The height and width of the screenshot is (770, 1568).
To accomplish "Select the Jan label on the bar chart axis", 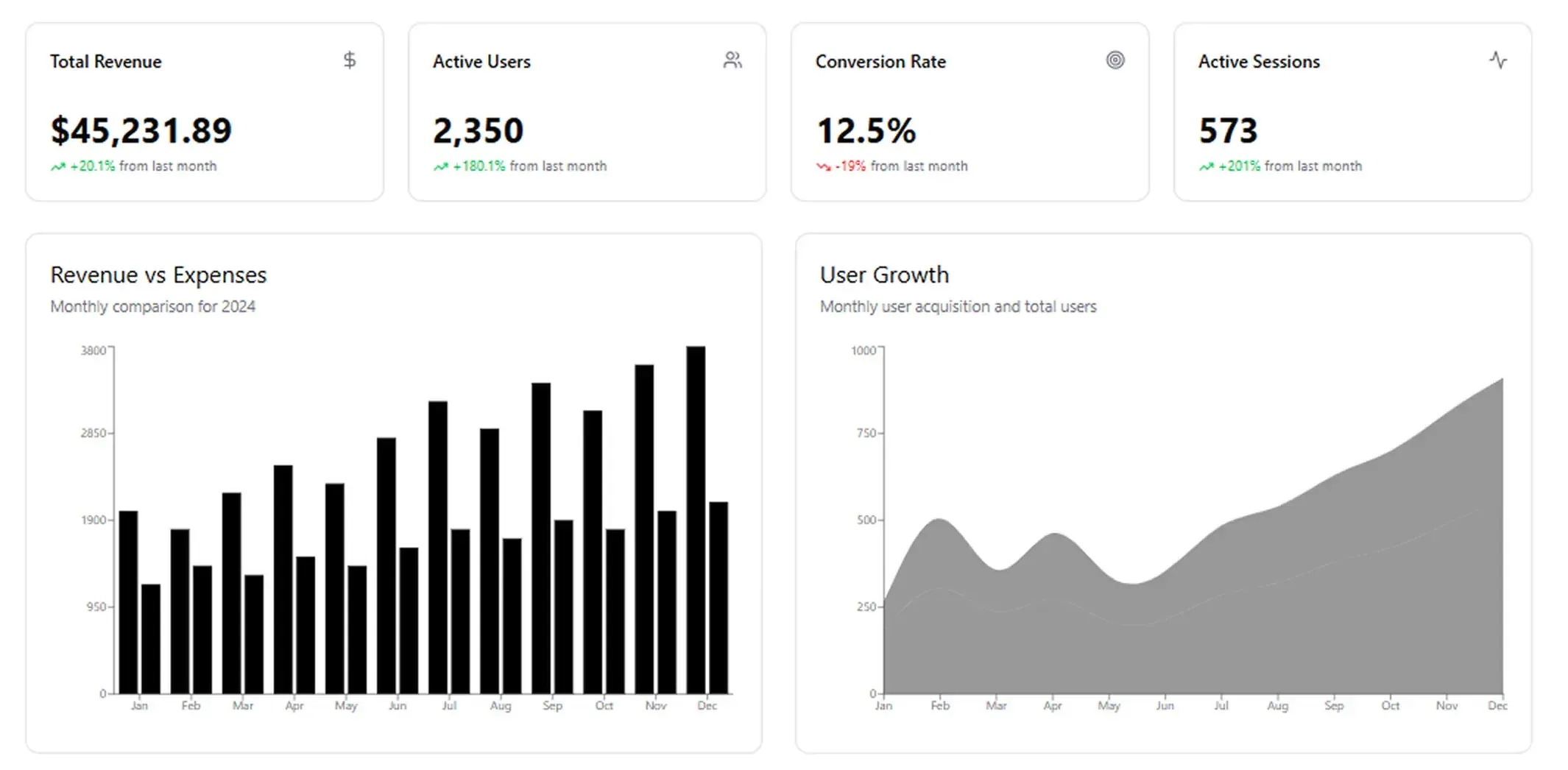I will [139, 704].
